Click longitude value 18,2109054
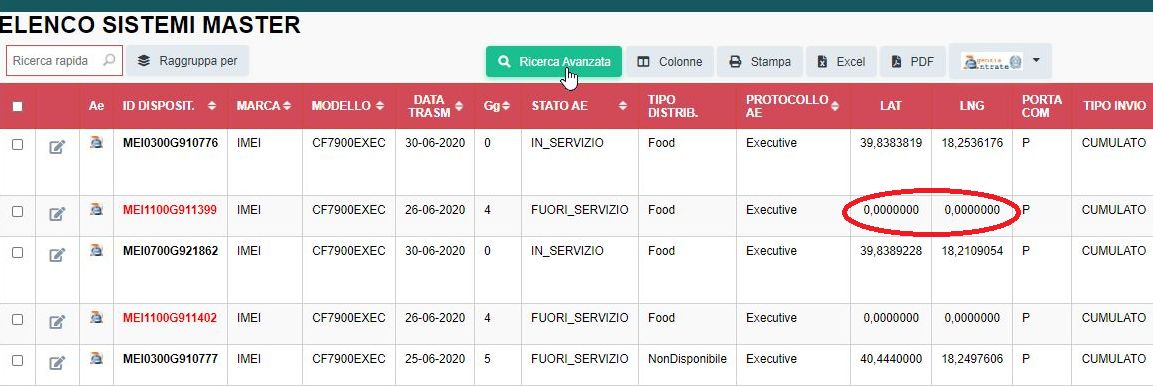The width and height of the screenshot is (1153, 386). [x=971, y=251]
